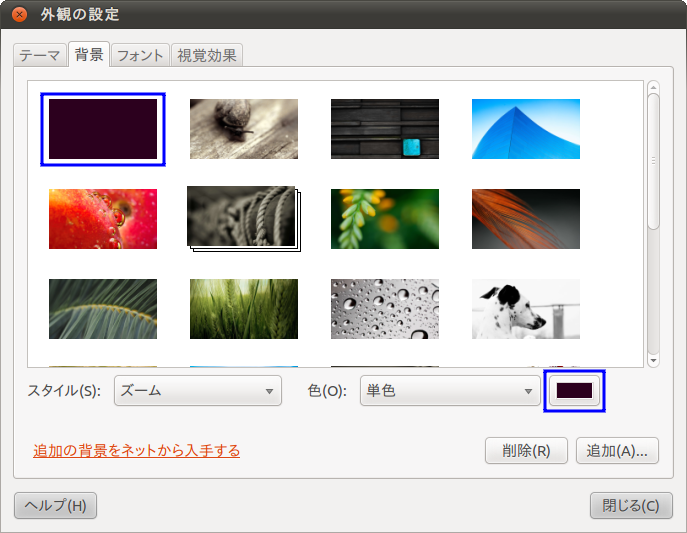Switch to the フォント tab

point(140,55)
